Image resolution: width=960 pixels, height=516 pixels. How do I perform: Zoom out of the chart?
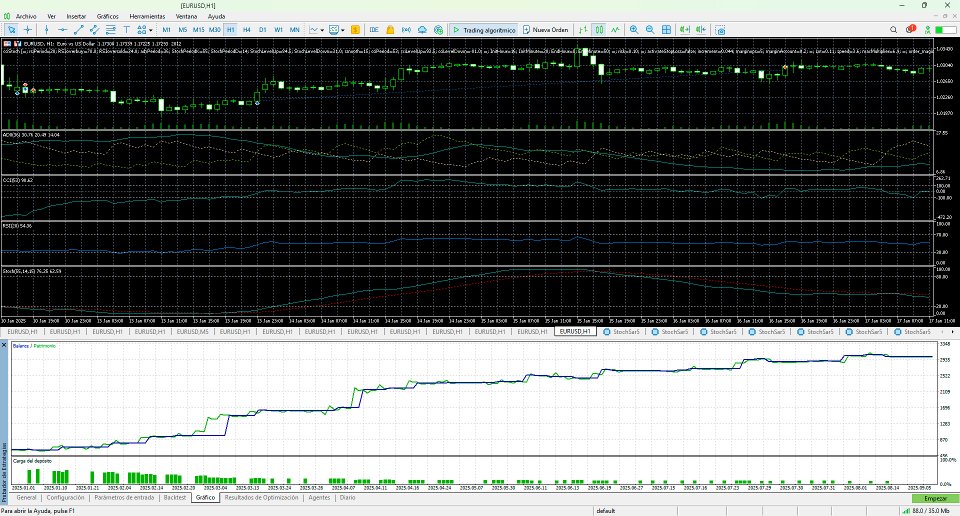pos(650,30)
